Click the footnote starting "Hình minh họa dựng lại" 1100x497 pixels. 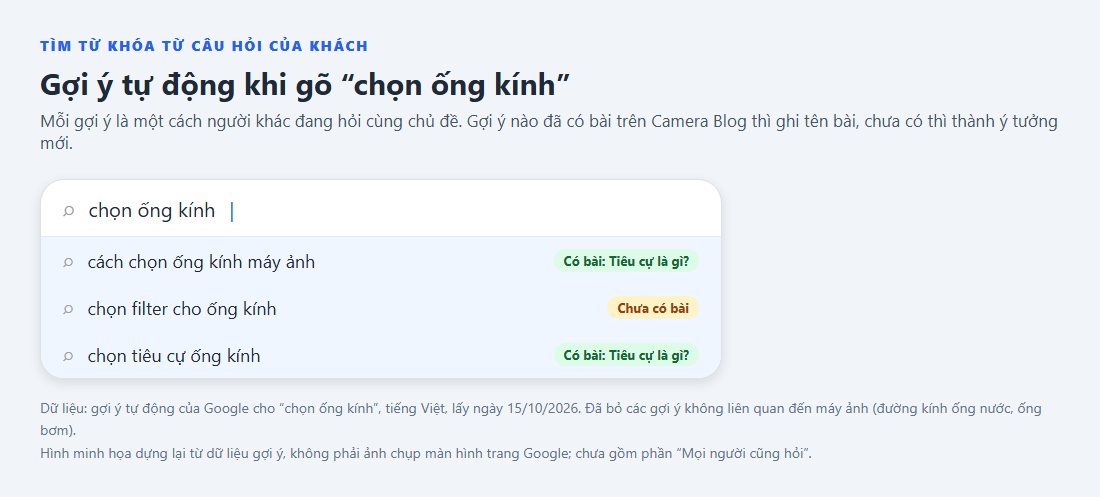[426, 453]
